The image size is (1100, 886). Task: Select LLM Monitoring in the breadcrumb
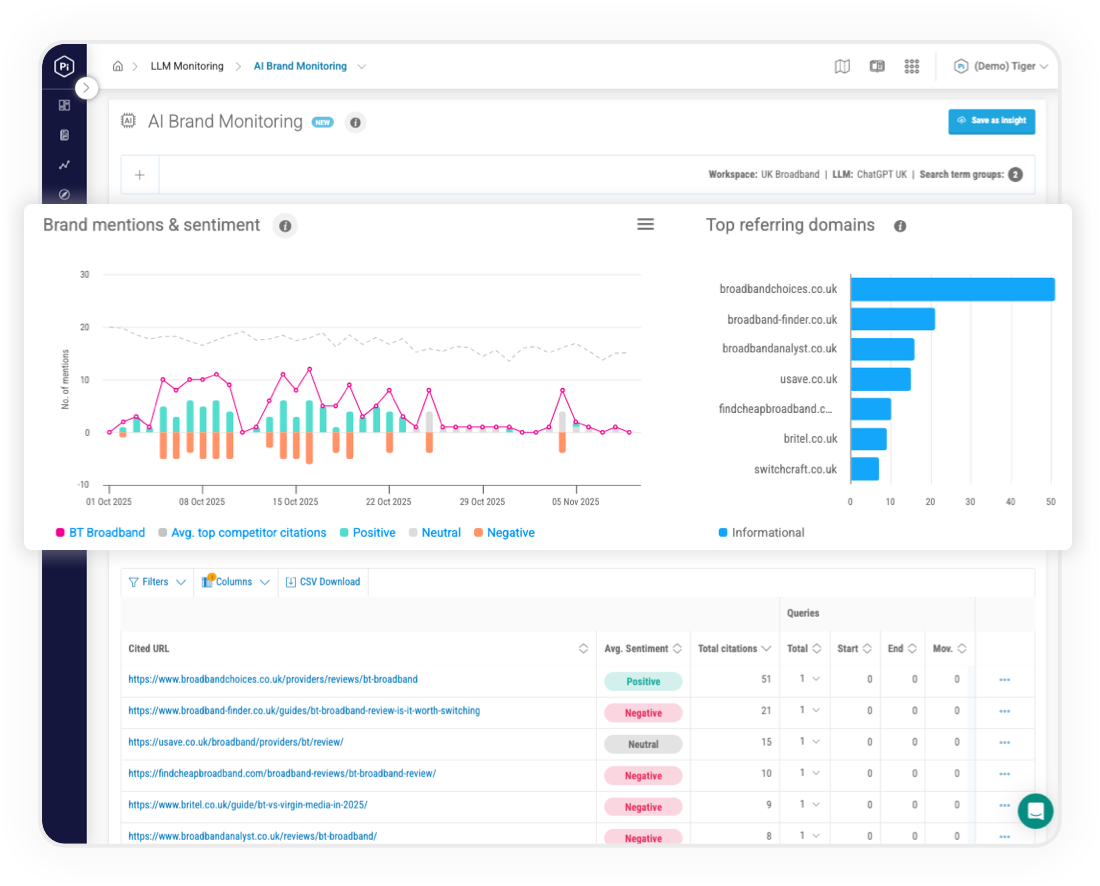click(187, 66)
